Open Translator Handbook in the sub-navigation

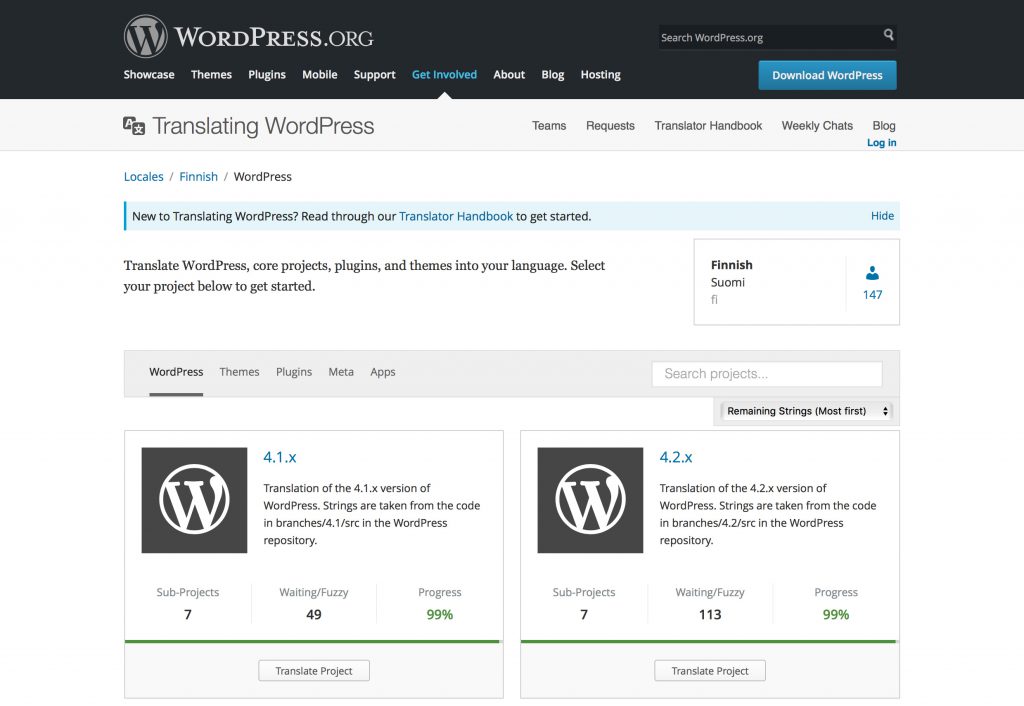[x=708, y=125]
